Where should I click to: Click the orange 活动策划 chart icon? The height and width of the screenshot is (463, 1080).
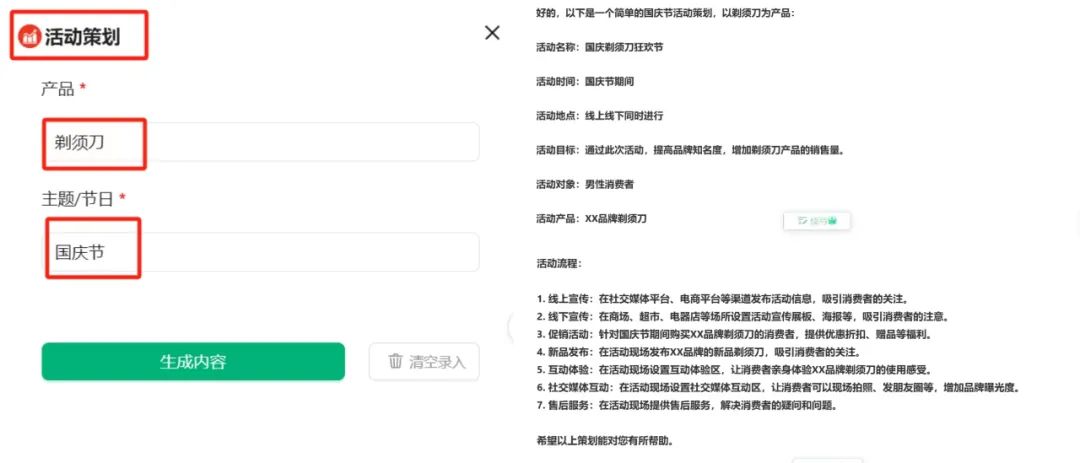coord(30,37)
